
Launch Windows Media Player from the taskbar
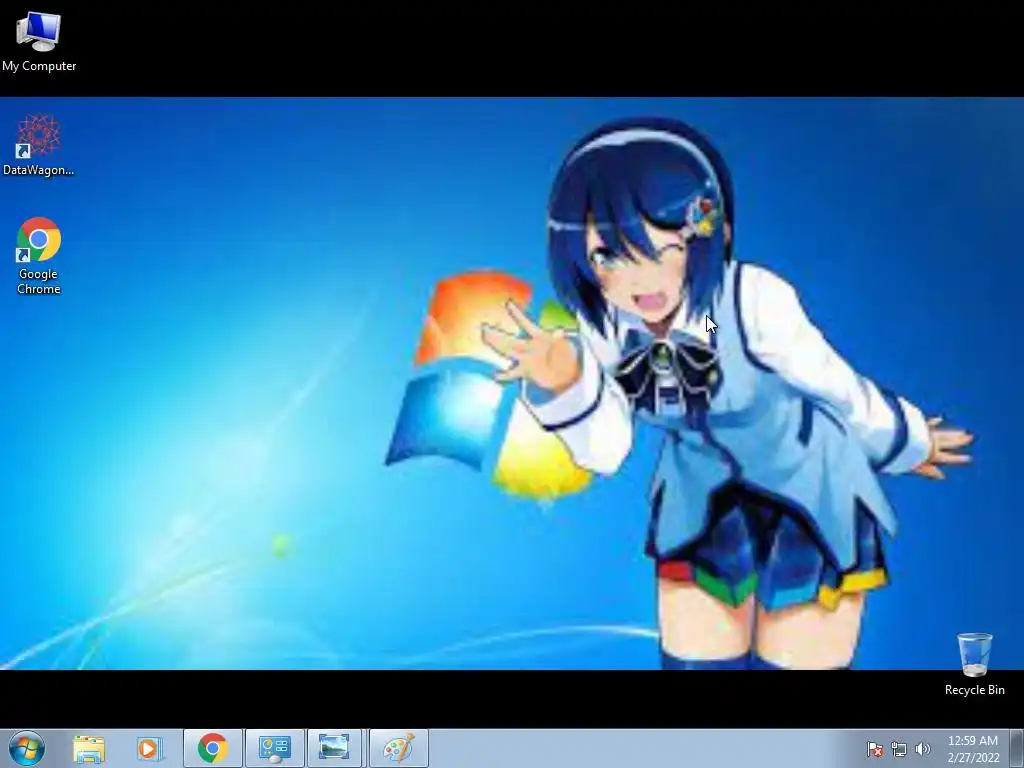150,748
